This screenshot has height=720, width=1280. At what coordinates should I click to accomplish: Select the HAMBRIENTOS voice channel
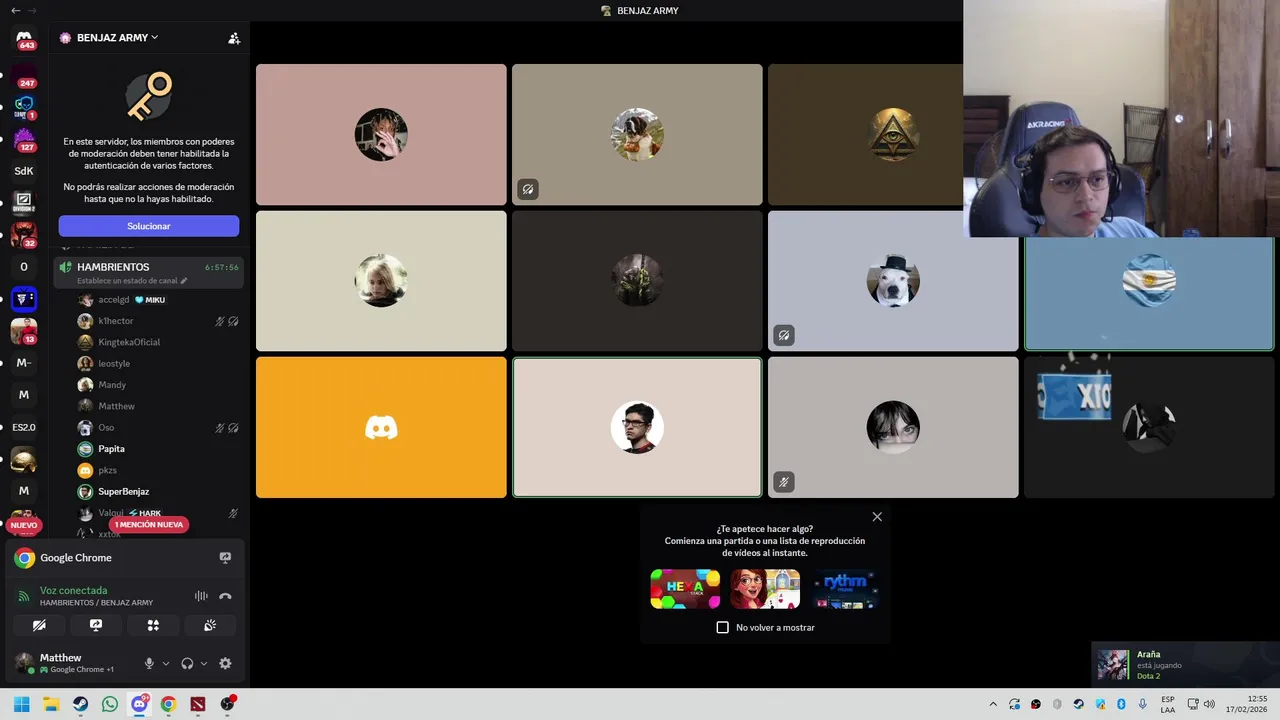tap(148, 272)
